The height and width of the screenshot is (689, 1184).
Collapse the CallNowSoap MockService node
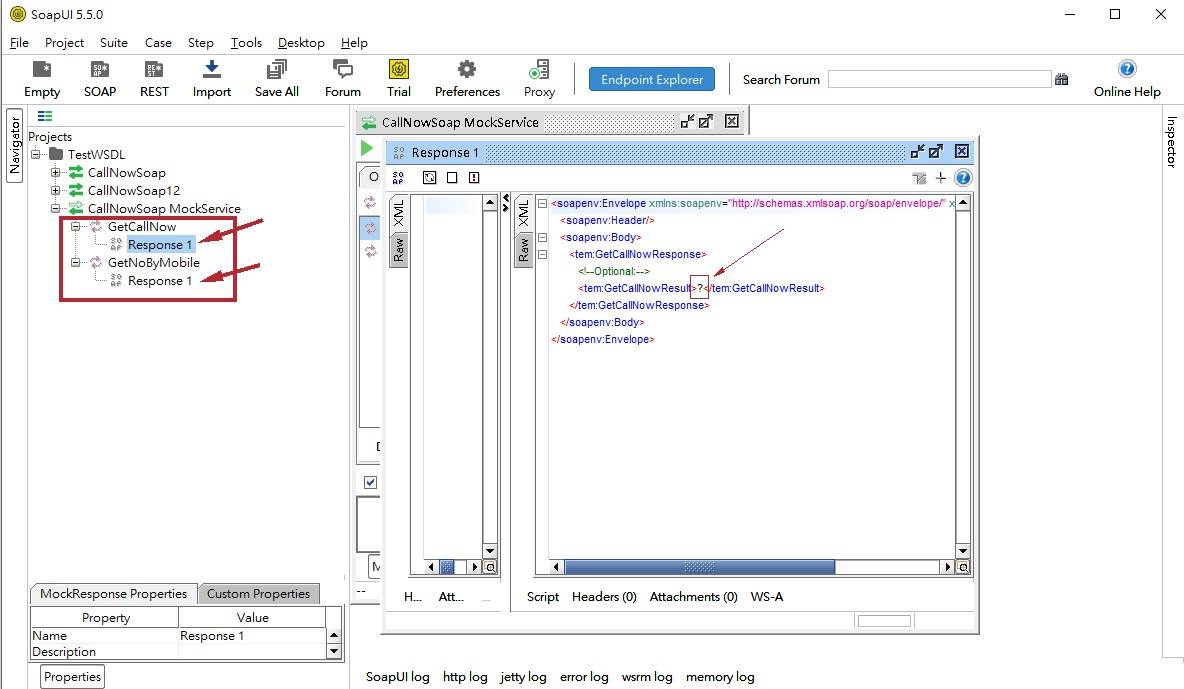[55, 209]
